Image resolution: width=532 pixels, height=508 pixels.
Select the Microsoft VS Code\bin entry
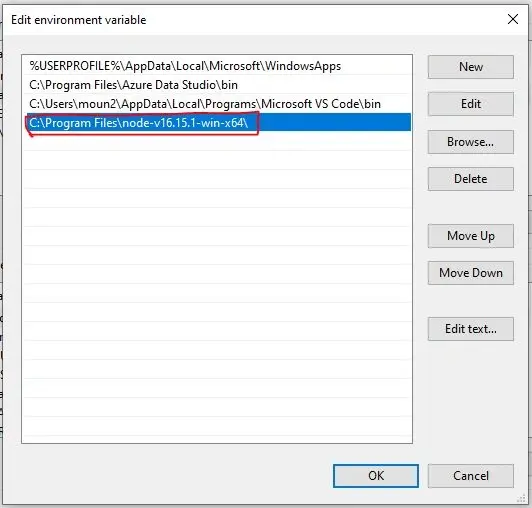[x=217, y=104]
